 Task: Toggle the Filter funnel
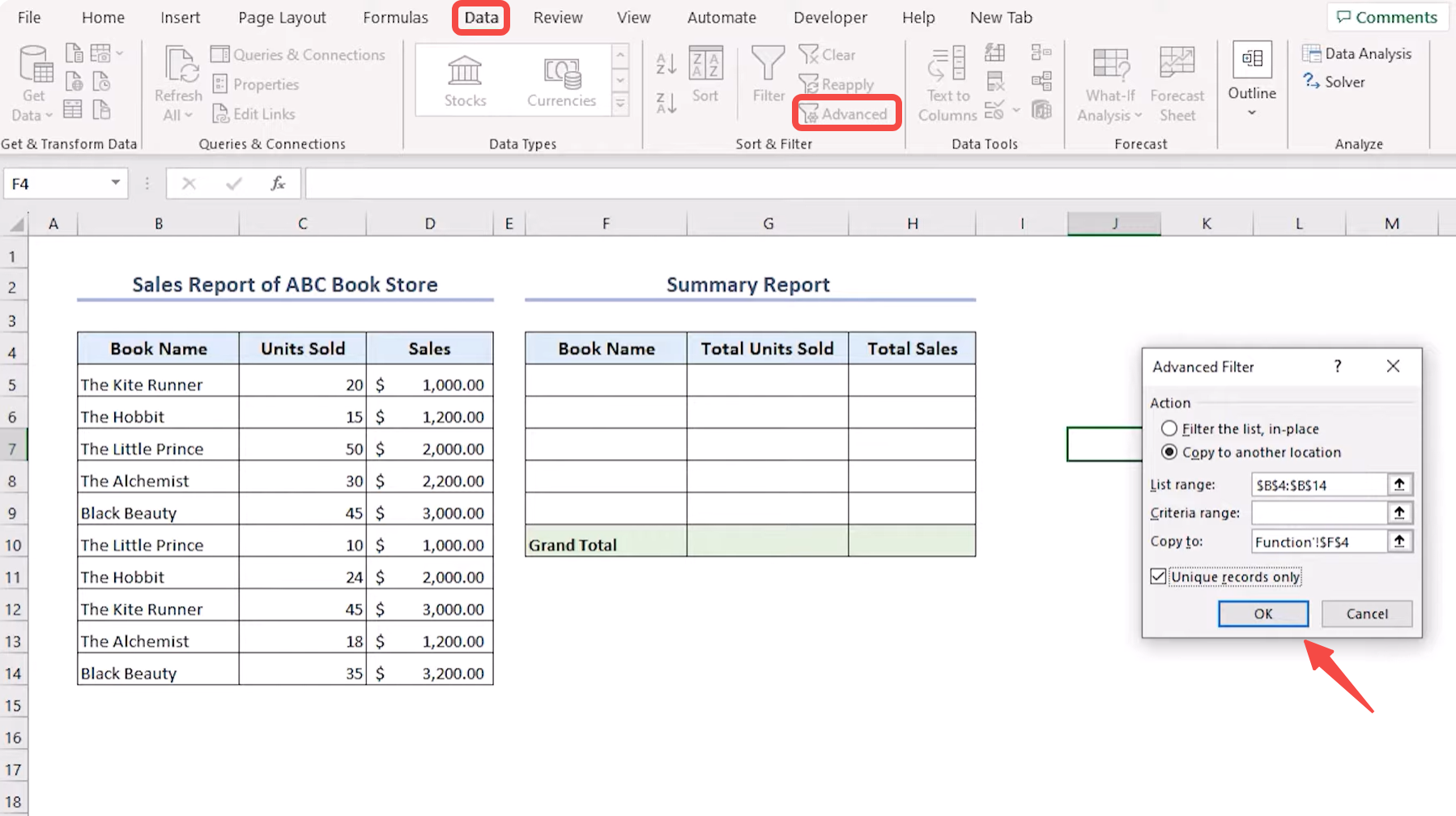(768, 74)
